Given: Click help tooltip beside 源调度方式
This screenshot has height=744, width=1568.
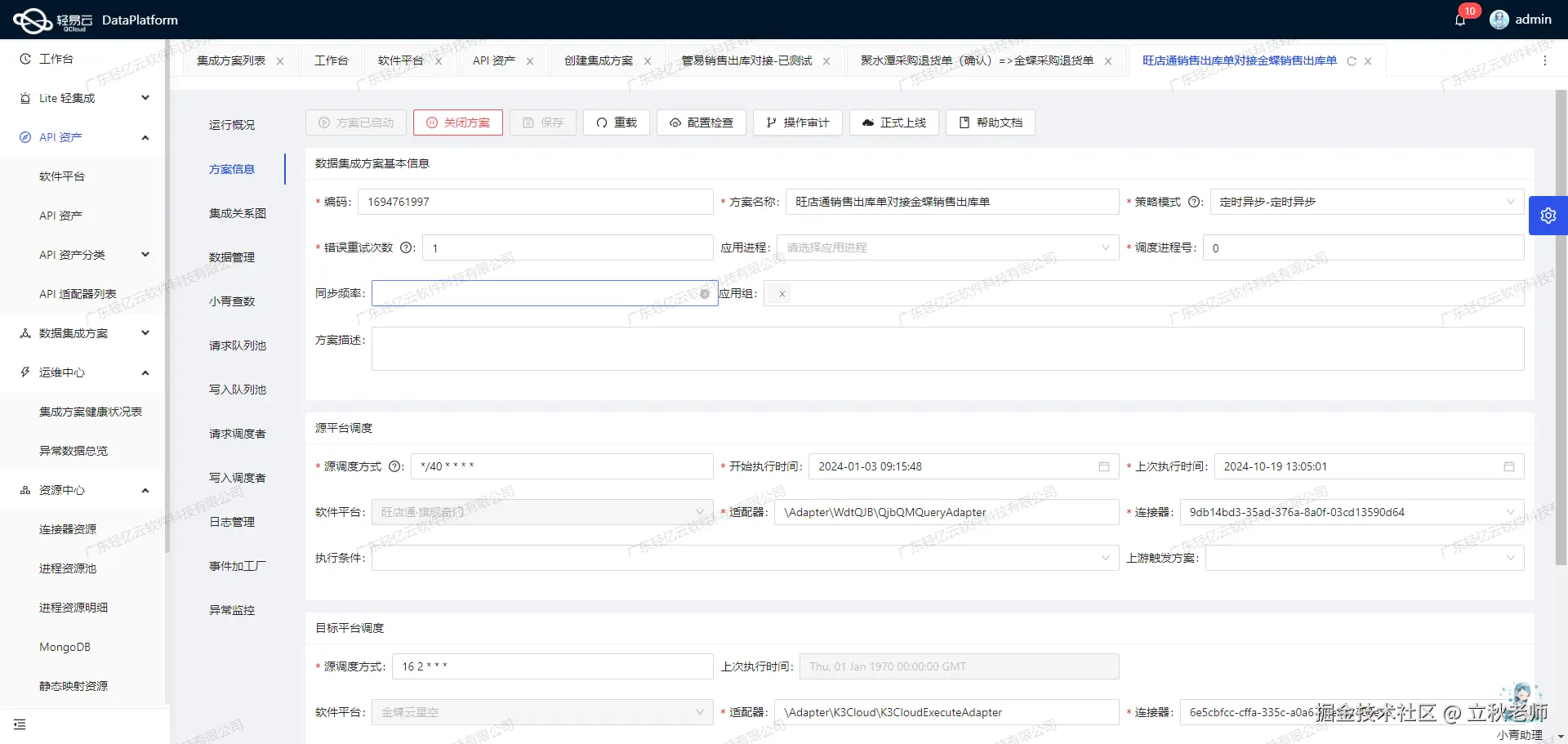Looking at the screenshot, I should tap(396, 466).
